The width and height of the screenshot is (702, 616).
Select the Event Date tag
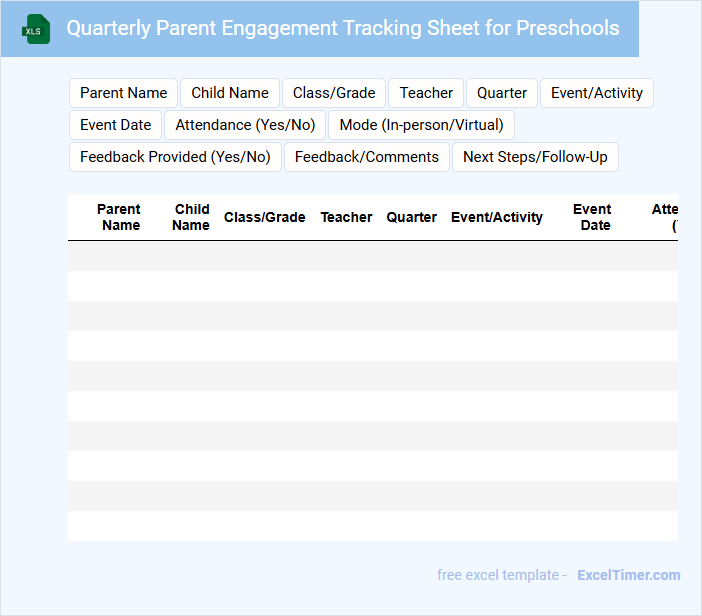click(115, 125)
